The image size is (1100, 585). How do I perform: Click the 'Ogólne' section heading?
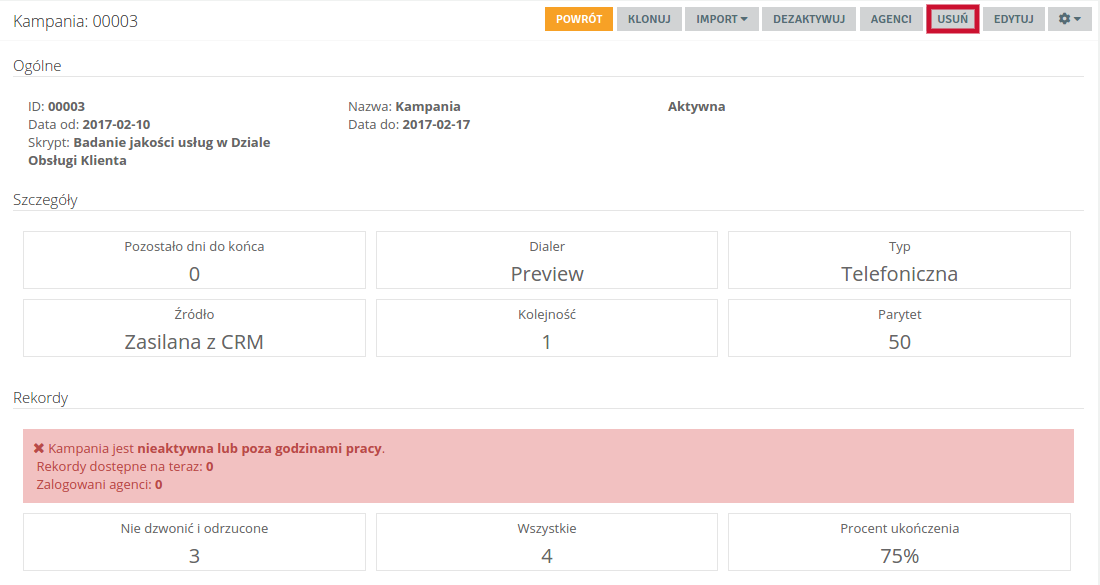37,66
